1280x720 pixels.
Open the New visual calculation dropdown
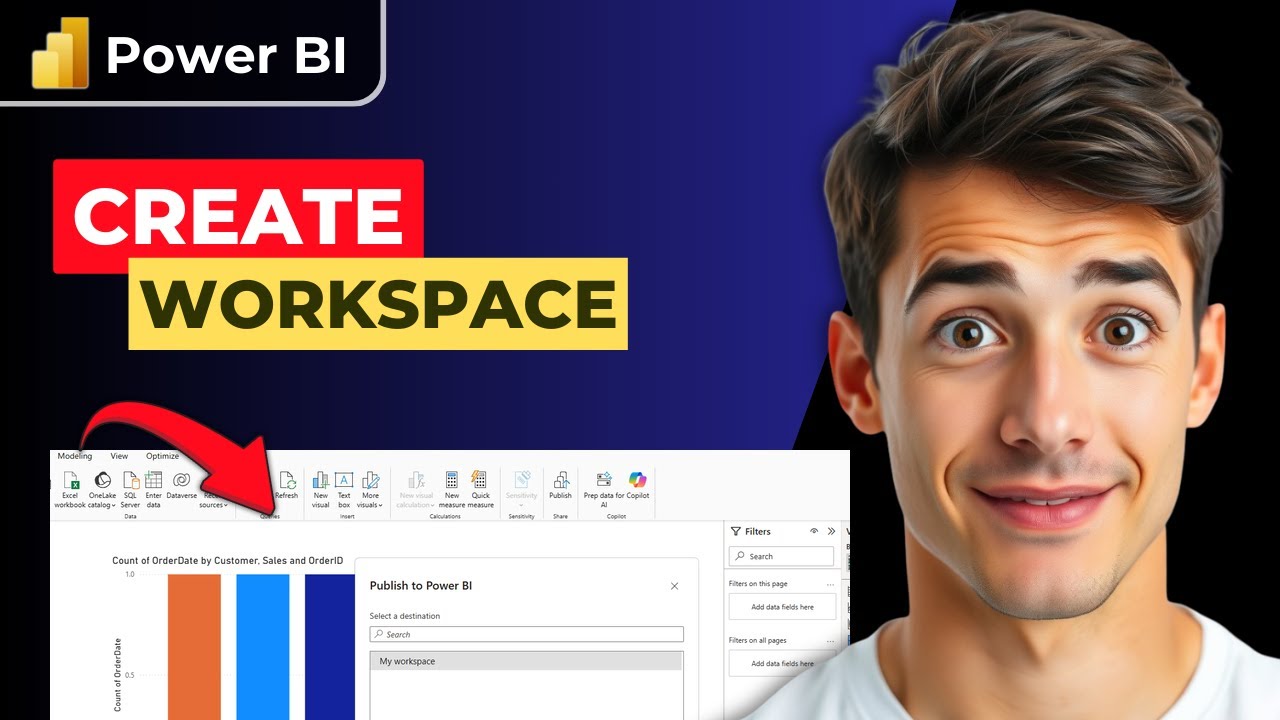[x=417, y=489]
